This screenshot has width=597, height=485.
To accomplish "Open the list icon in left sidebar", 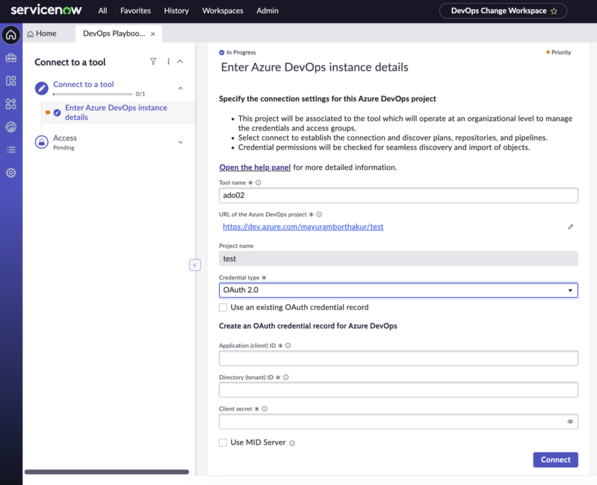I will (x=11, y=150).
